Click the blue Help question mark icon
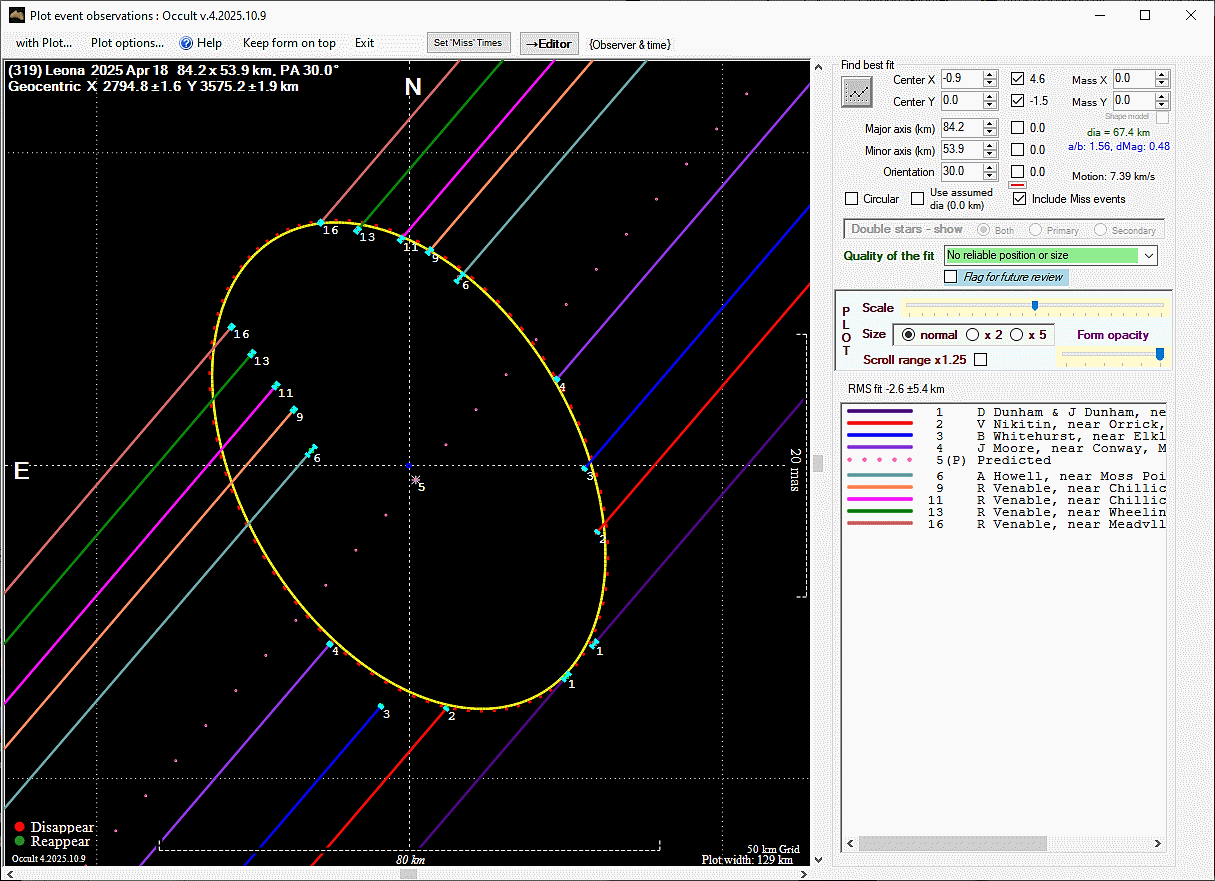This screenshot has height=881, width=1215. pyautogui.click(x=186, y=43)
